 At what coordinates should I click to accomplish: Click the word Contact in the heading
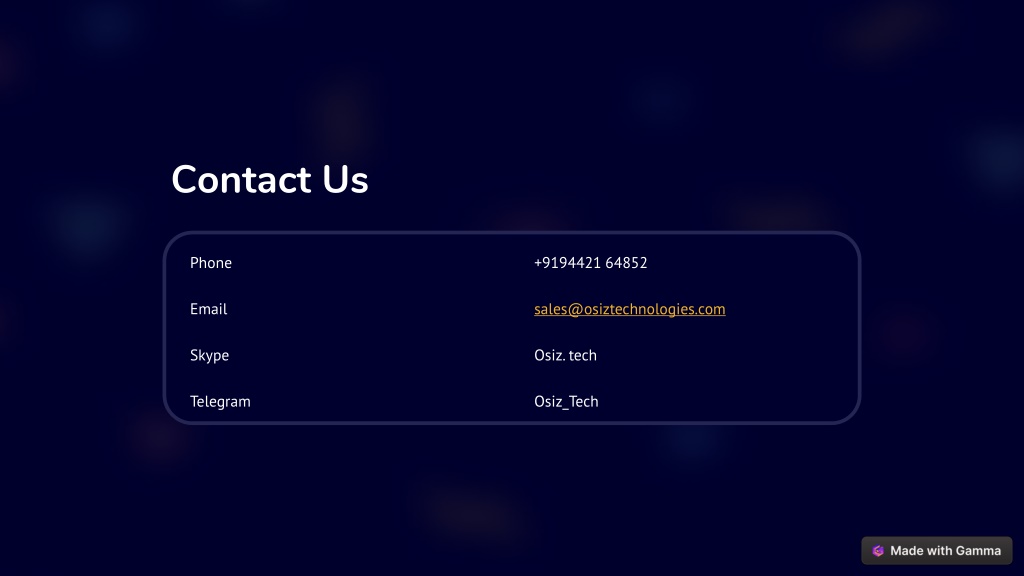[241, 179]
